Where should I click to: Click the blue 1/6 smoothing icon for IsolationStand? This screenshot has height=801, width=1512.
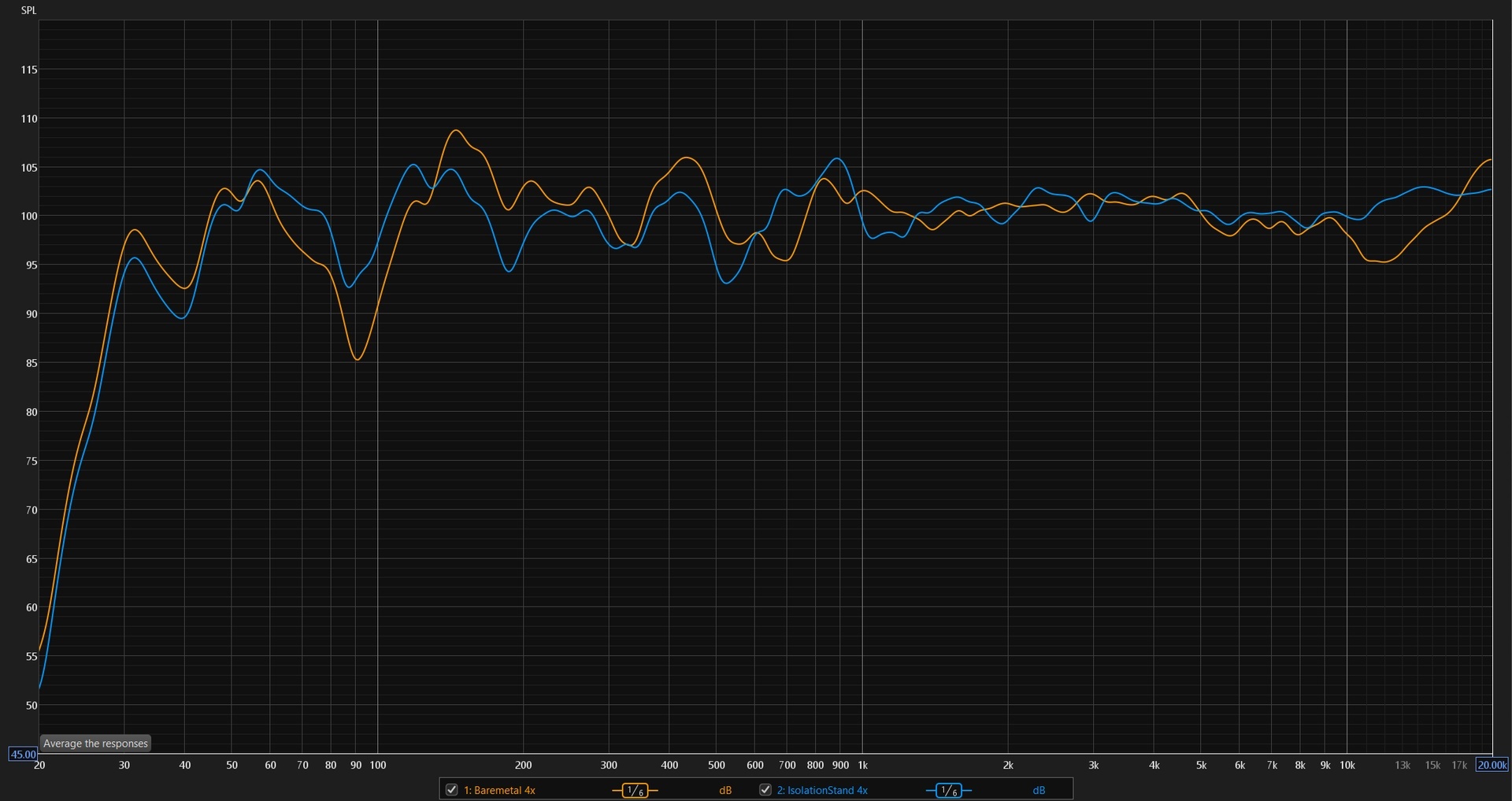click(948, 790)
